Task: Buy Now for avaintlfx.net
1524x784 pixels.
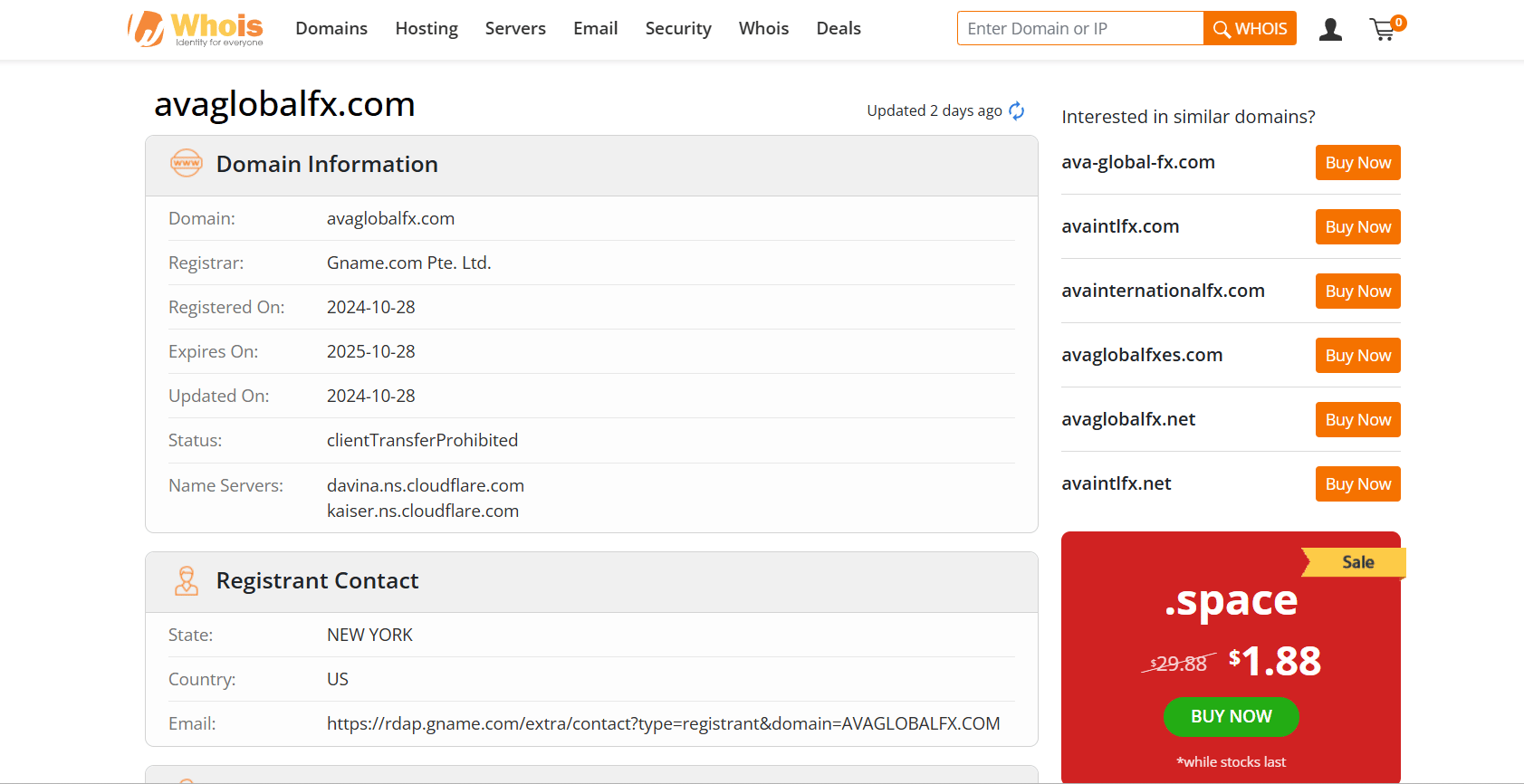Action: point(1358,484)
